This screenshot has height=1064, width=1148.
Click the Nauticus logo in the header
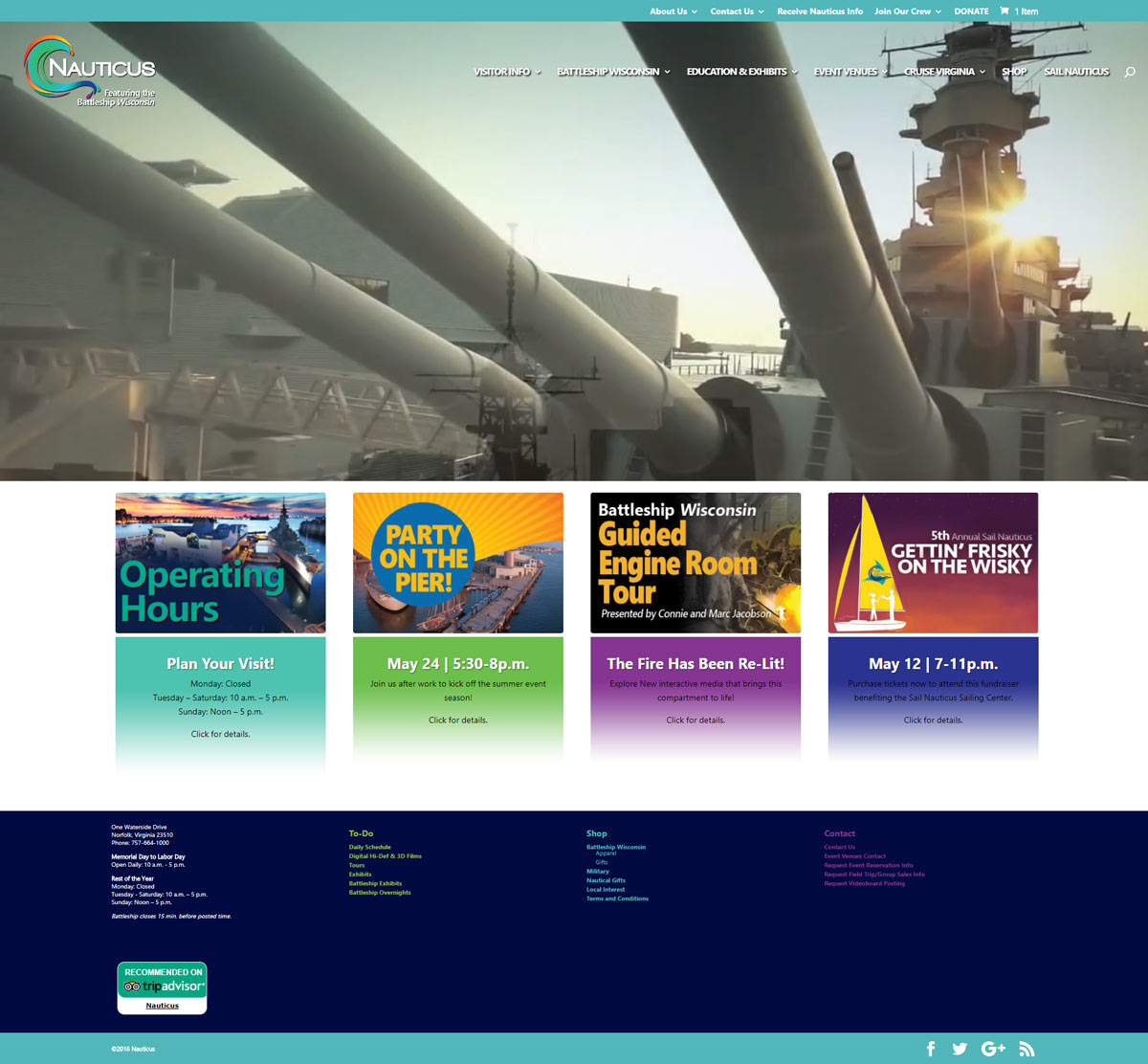[x=90, y=71]
